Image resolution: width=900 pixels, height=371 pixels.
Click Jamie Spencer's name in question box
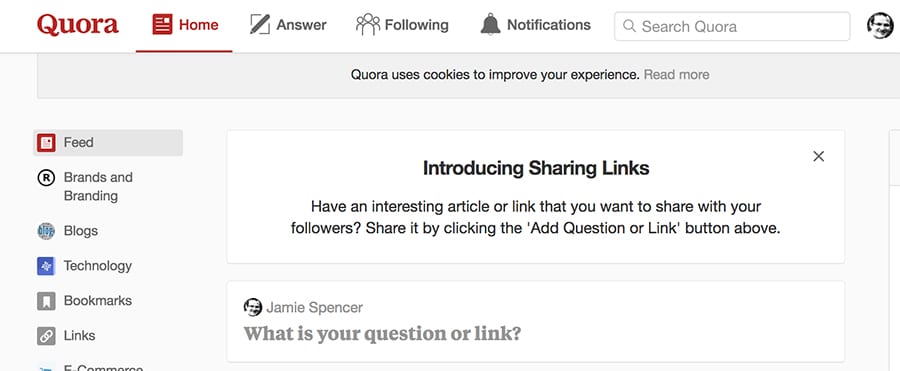coord(315,308)
